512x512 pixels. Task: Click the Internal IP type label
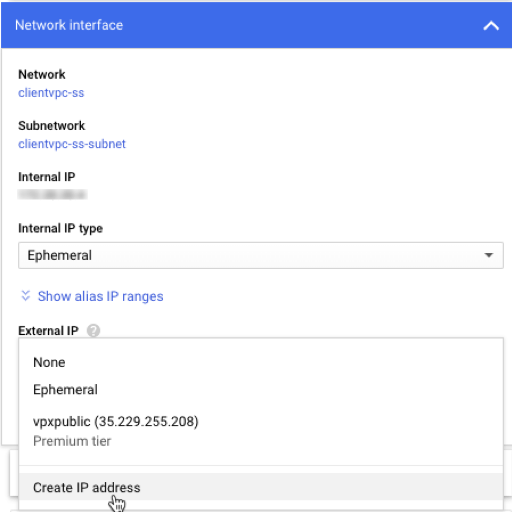[x=60, y=228]
